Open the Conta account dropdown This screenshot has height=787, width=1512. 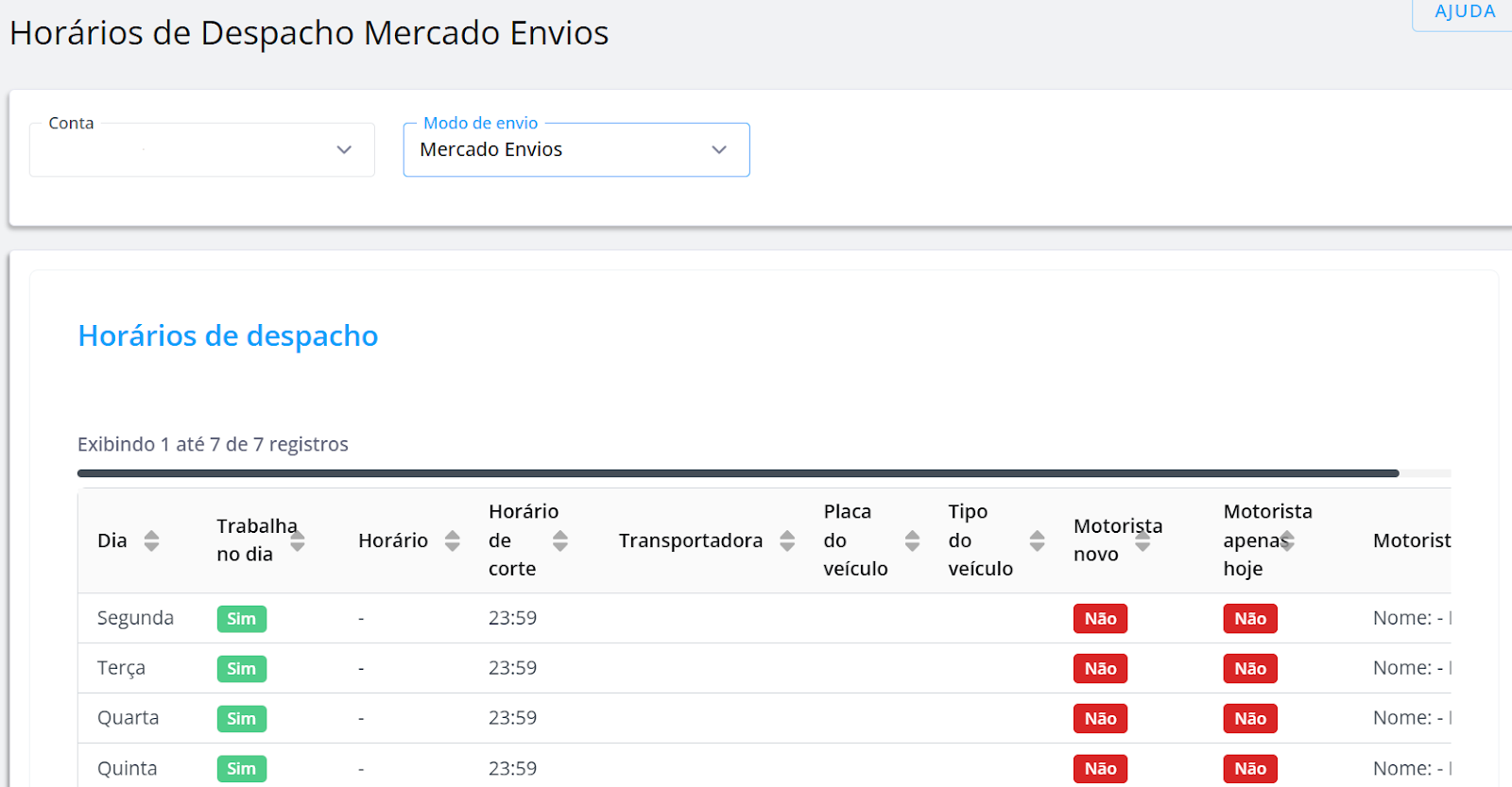click(202, 149)
